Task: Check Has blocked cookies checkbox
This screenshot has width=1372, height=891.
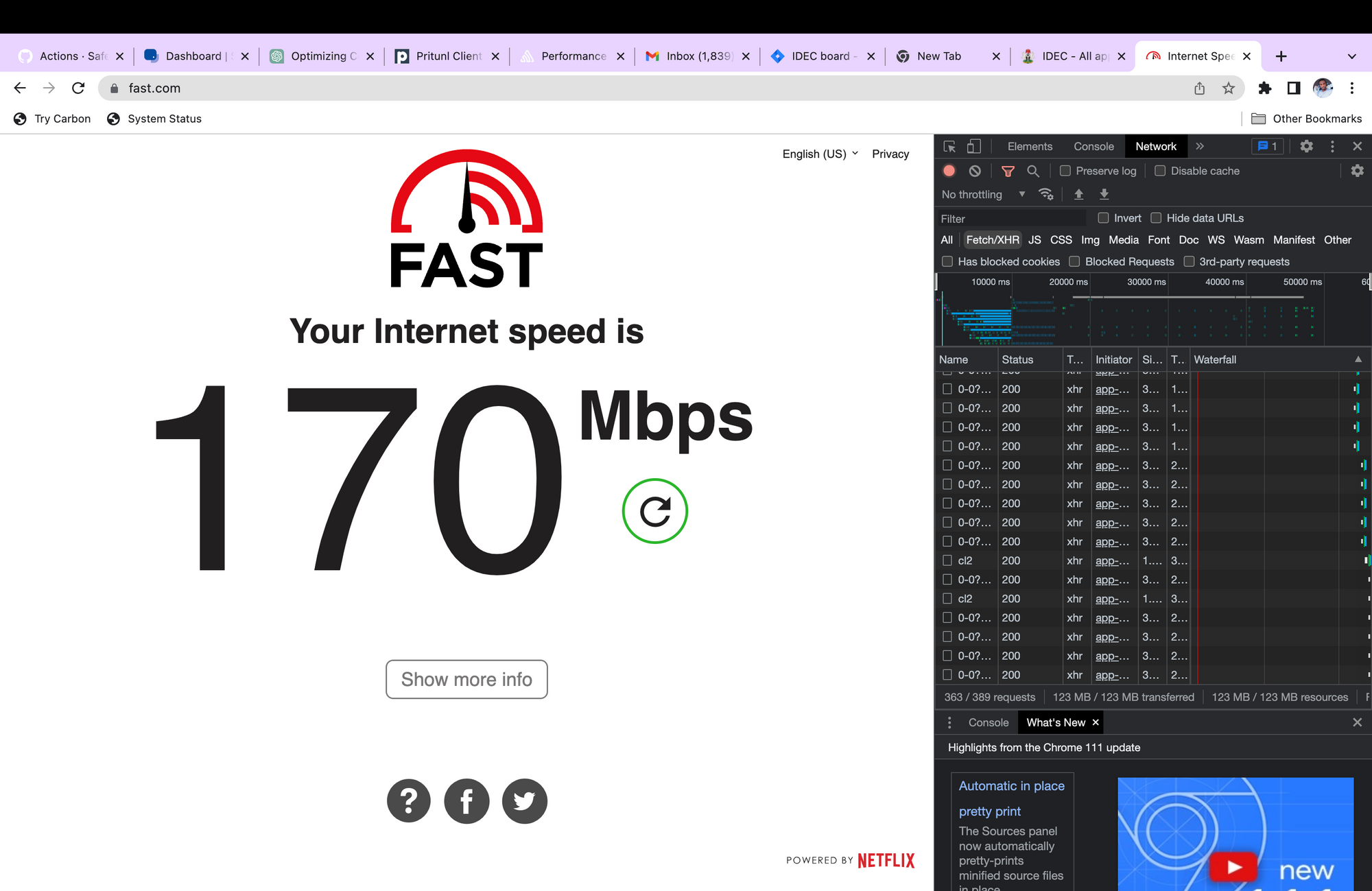Action: click(x=947, y=261)
